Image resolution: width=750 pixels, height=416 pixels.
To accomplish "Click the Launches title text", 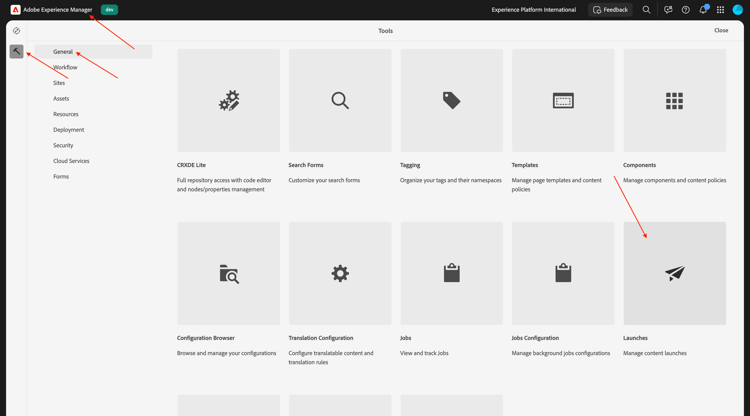I will coord(635,338).
